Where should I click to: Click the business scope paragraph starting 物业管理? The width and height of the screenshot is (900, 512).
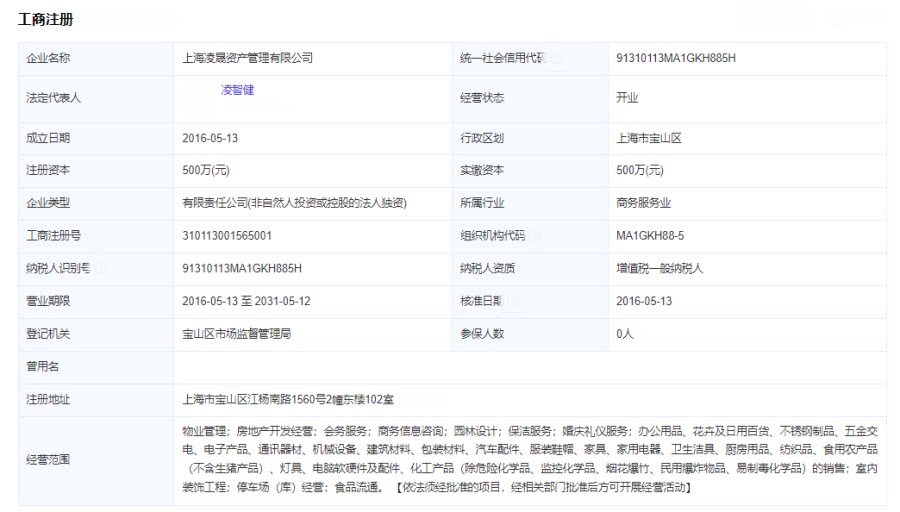(x=530, y=460)
